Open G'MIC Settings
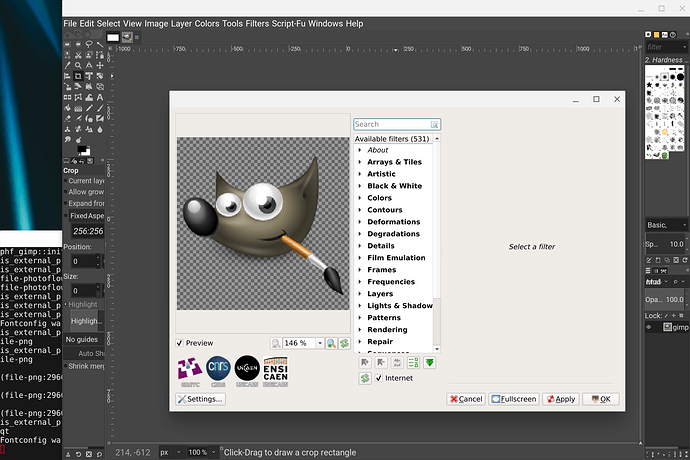The height and width of the screenshot is (460, 690). click(x=201, y=399)
